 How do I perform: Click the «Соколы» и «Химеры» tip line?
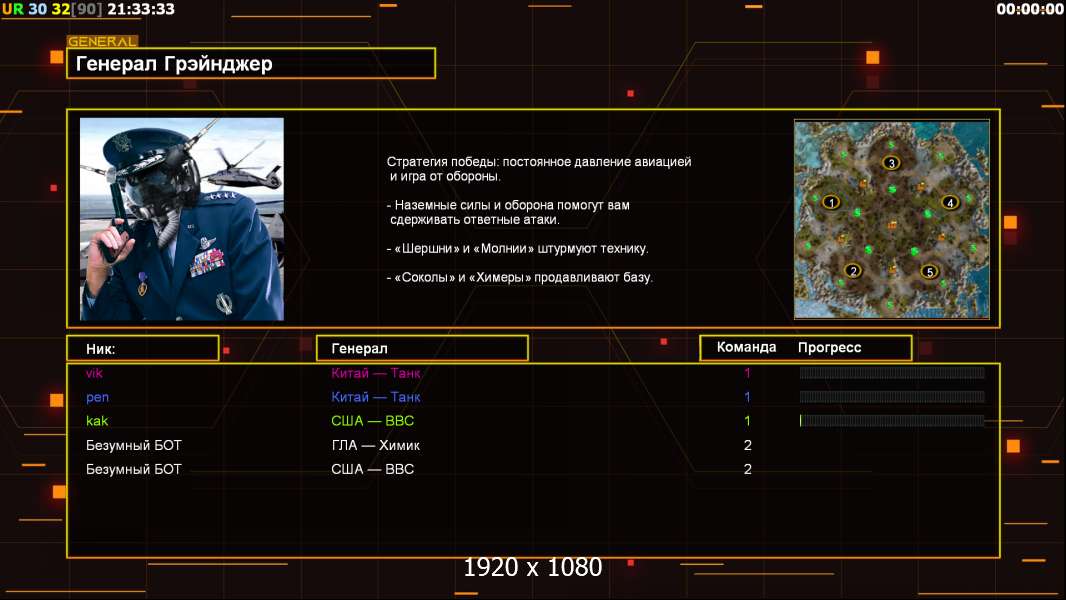point(519,278)
